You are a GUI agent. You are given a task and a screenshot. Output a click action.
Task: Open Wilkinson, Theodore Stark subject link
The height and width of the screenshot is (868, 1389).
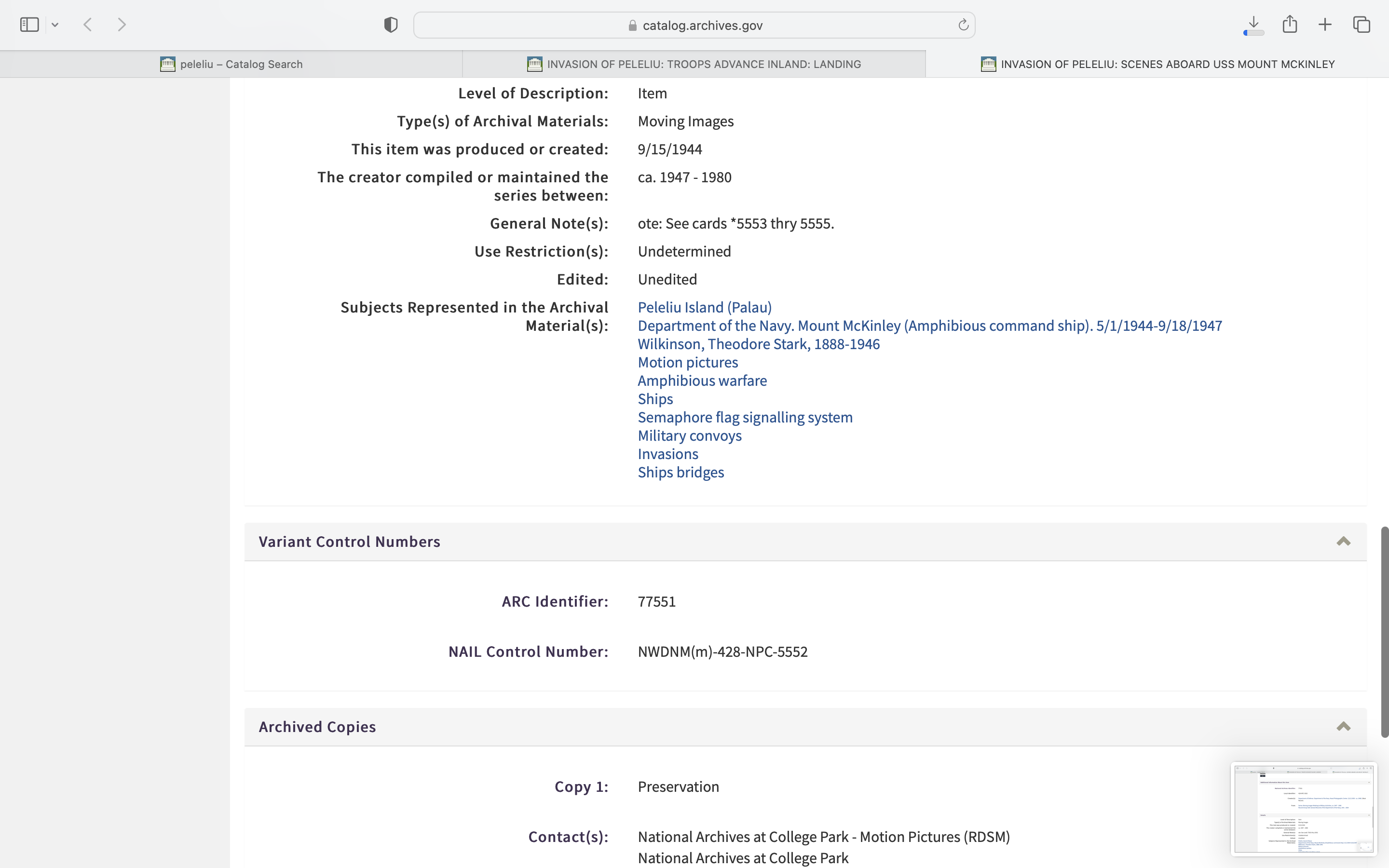point(758,344)
